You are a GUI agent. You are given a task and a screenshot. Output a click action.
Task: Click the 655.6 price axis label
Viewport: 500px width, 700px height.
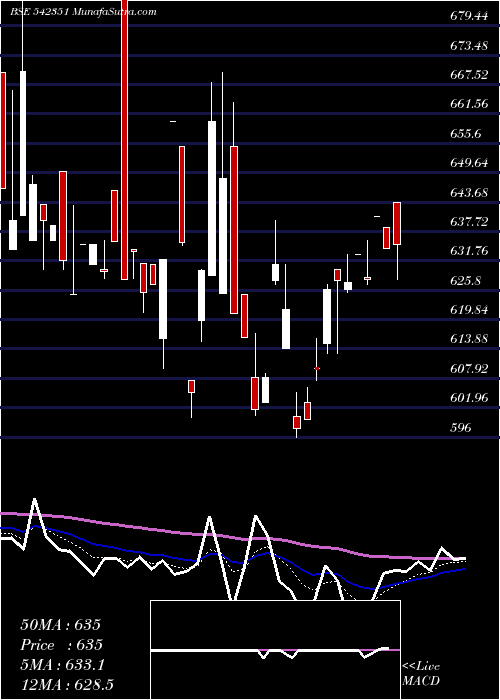click(x=466, y=134)
